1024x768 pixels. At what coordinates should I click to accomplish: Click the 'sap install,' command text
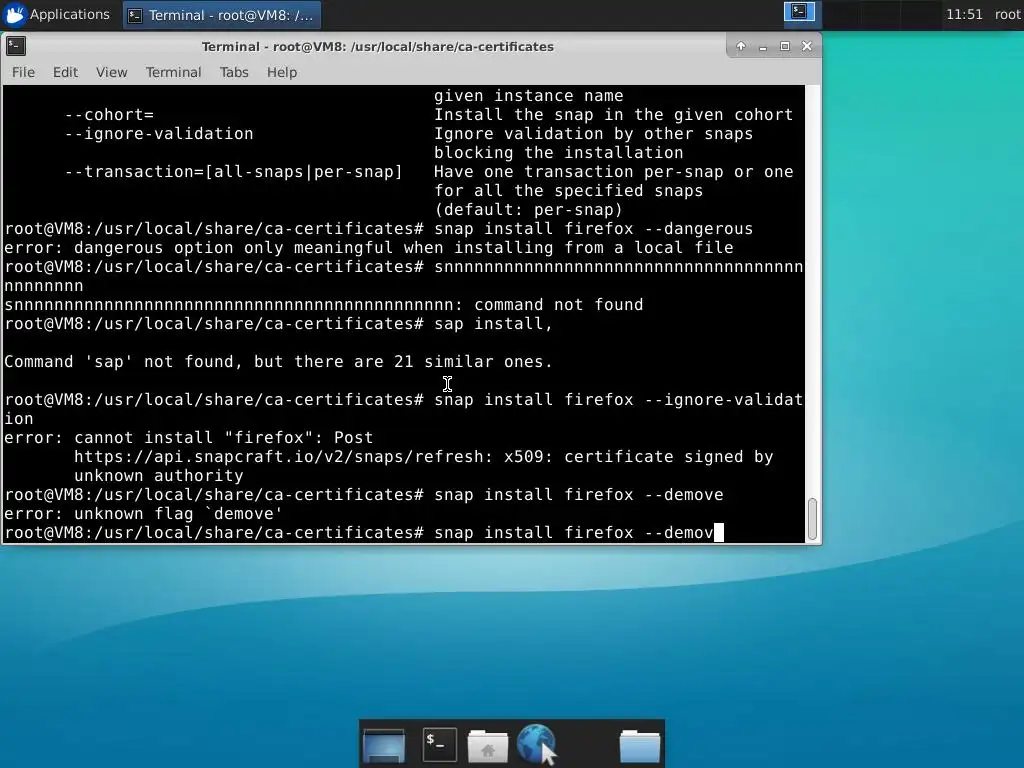point(494,324)
